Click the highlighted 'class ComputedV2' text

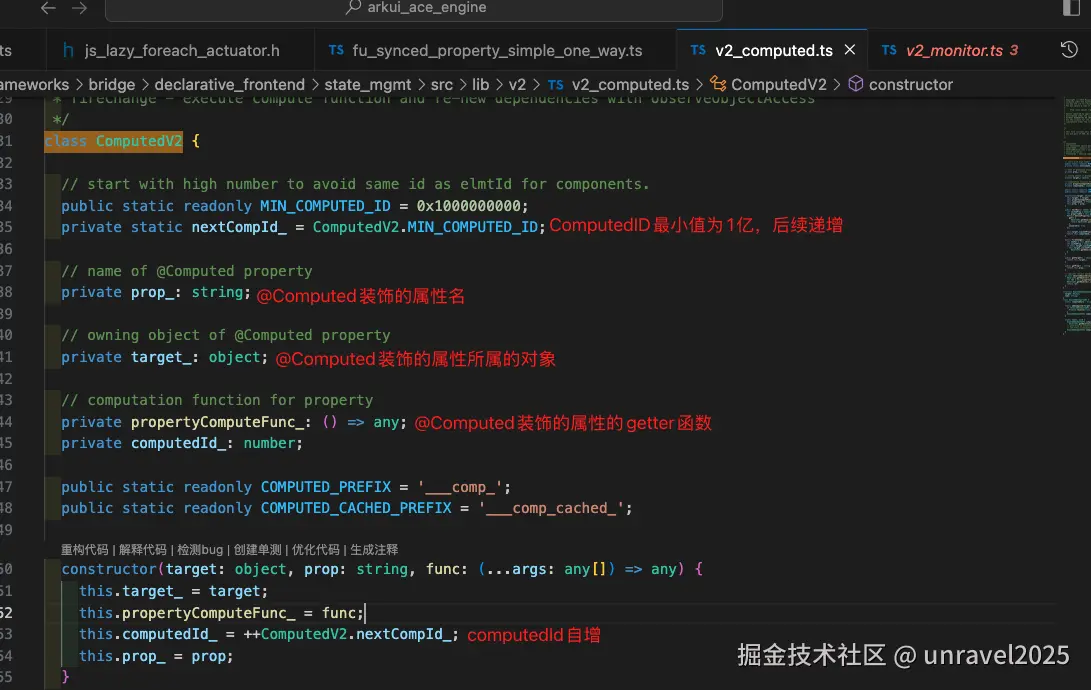point(113,141)
